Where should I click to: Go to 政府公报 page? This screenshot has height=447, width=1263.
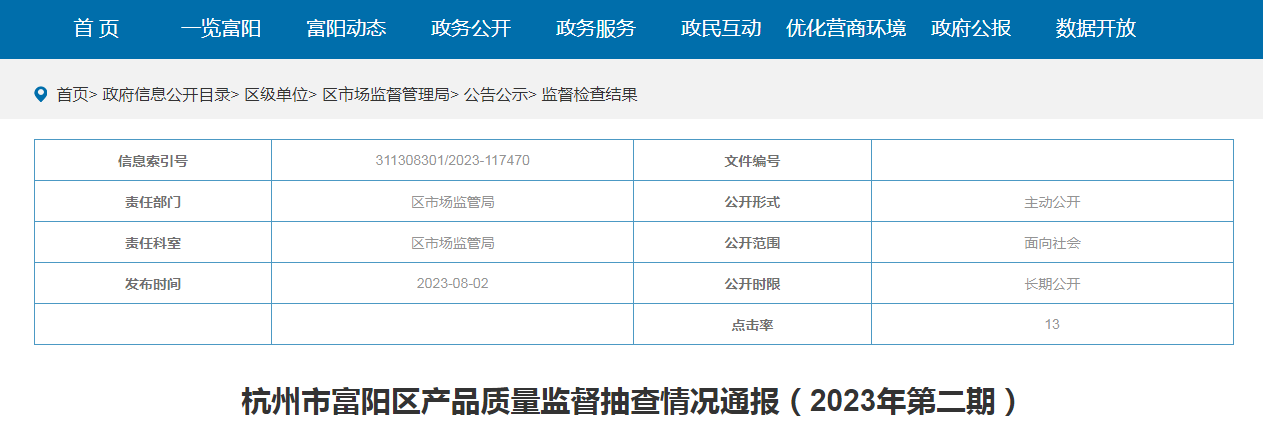pyautogui.click(x=971, y=29)
